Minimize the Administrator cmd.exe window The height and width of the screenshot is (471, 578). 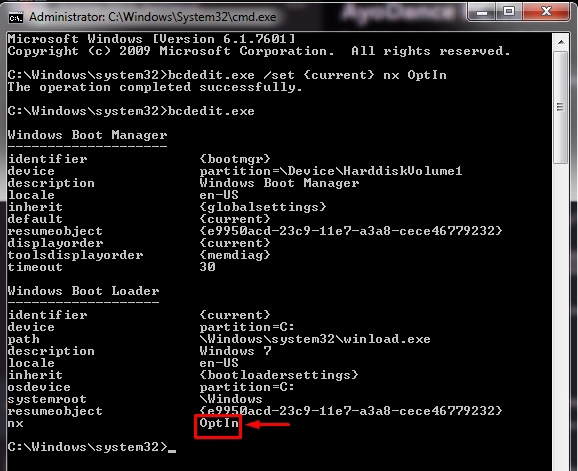click(482, 13)
